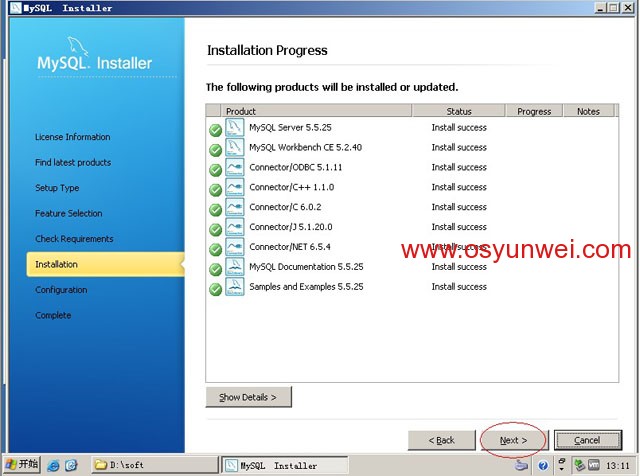Click the green check beside Samples and Examples
Screen dimensions: 640x476
click(215, 289)
